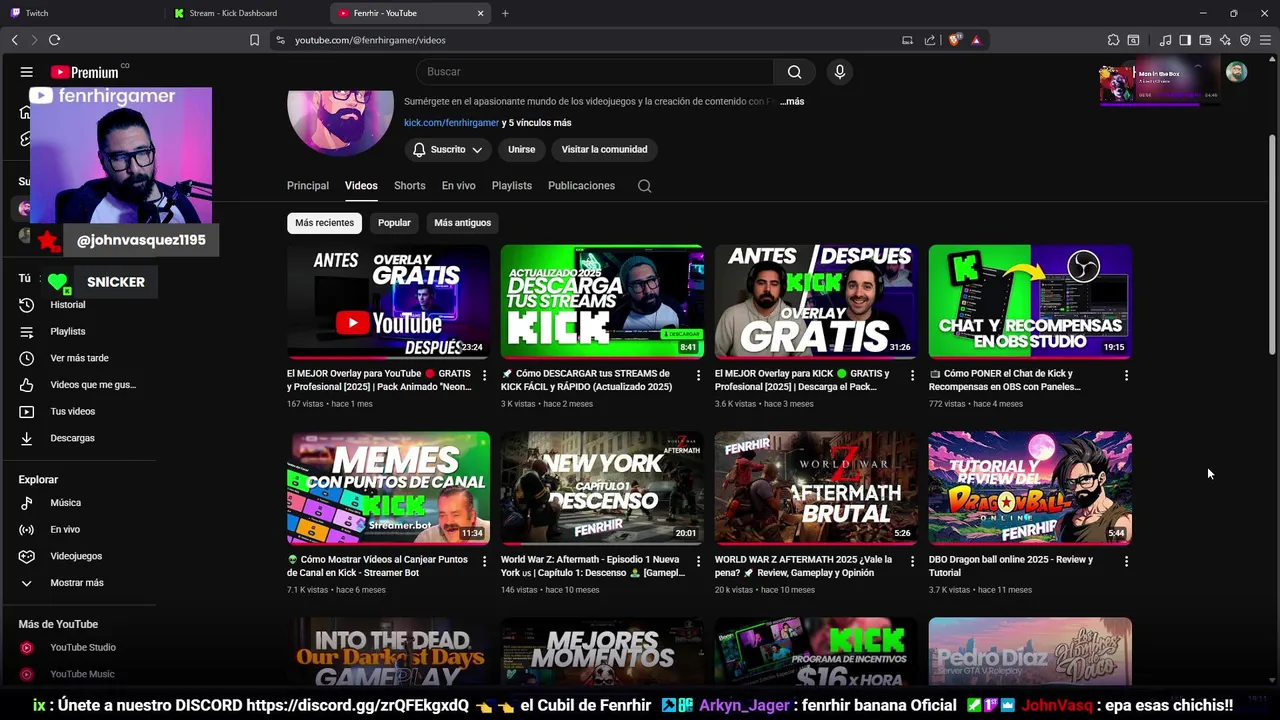The image size is (1280, 720).
Task: Select the Más recientes filter chip
Action: point(324,223)
